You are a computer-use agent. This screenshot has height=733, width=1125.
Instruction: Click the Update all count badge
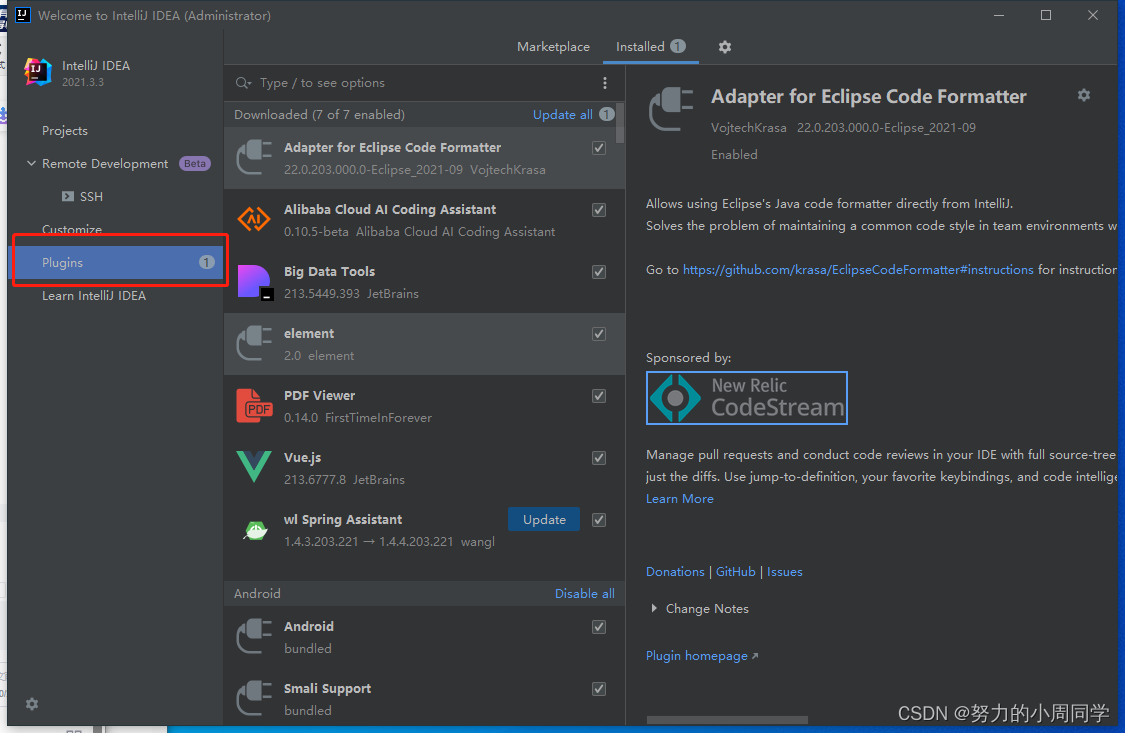click(606, 115)
